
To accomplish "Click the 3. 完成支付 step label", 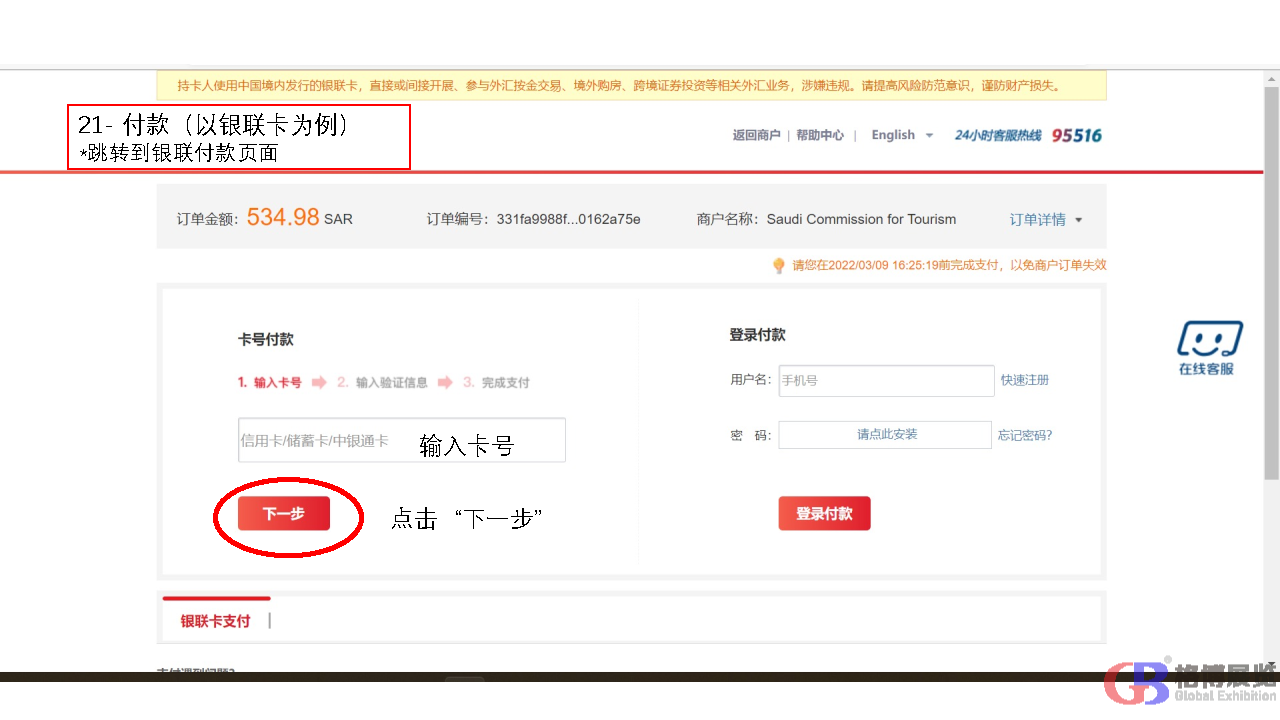I will 496,382.
